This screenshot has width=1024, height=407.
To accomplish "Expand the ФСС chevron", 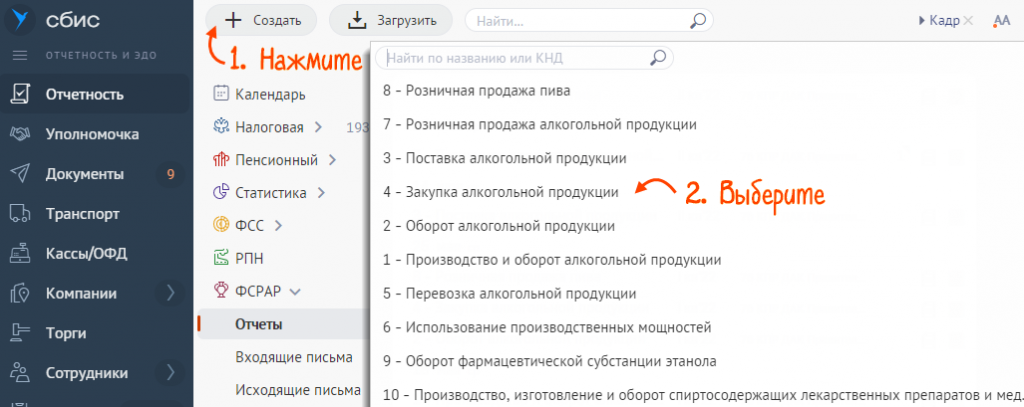I will point(278,226).
